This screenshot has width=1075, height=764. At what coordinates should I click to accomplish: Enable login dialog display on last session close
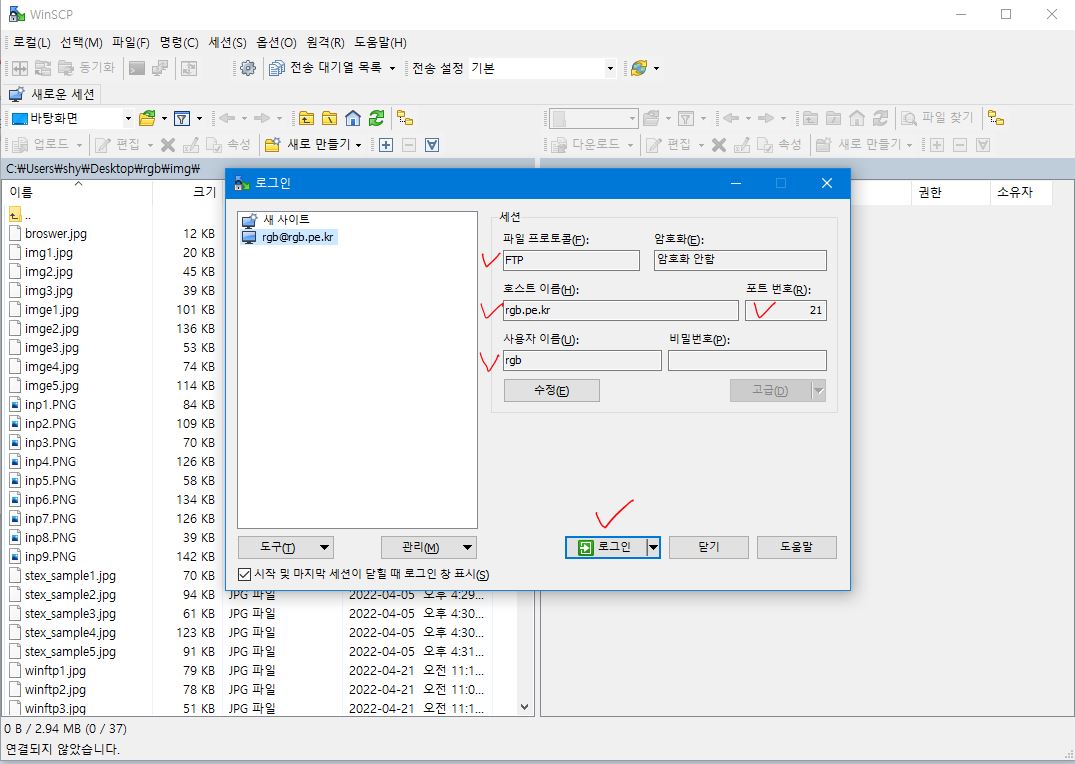click(x=243, y=573)
